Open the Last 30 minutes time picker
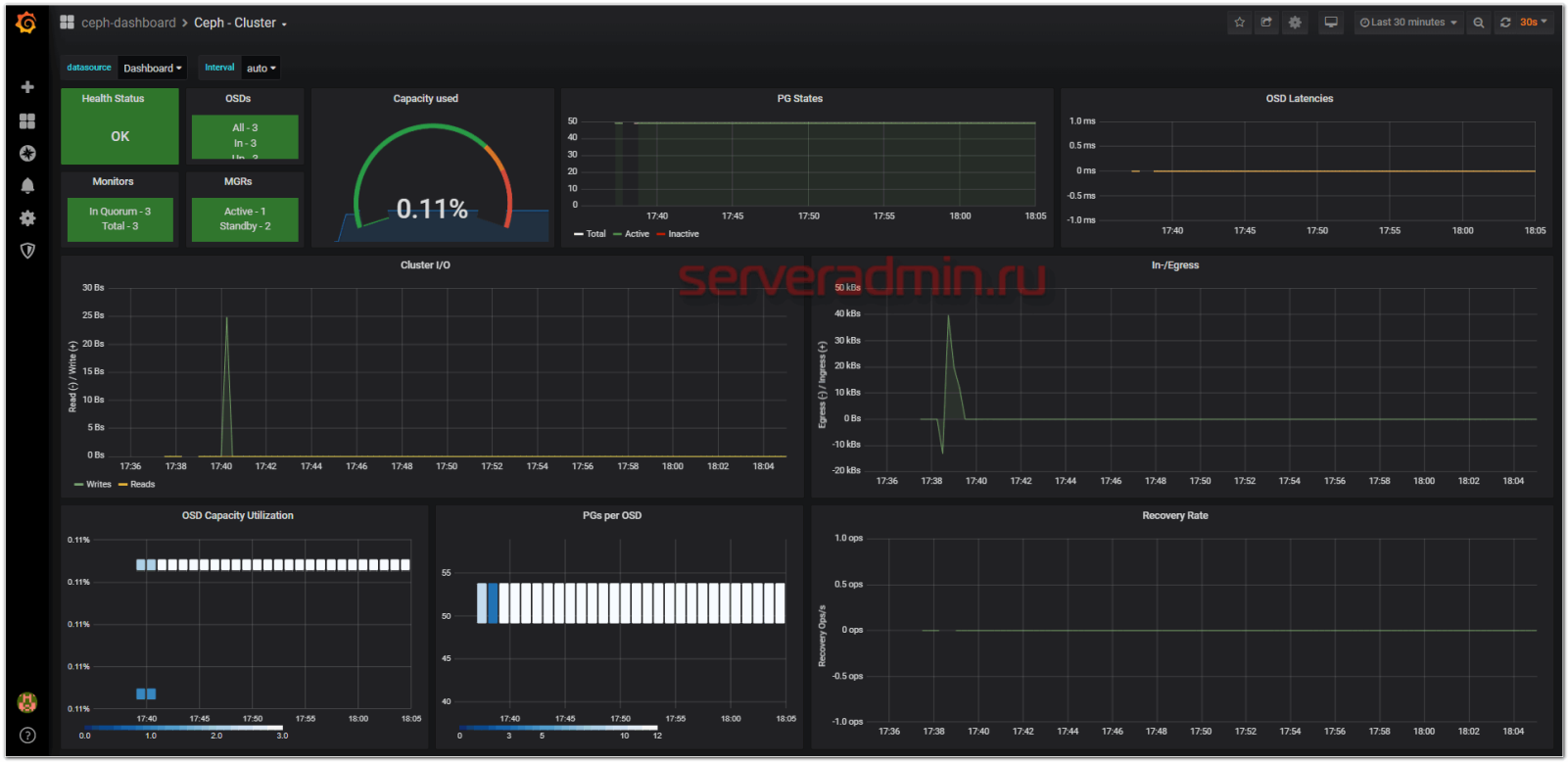The image size is (1568, 762). [1407, 23]
